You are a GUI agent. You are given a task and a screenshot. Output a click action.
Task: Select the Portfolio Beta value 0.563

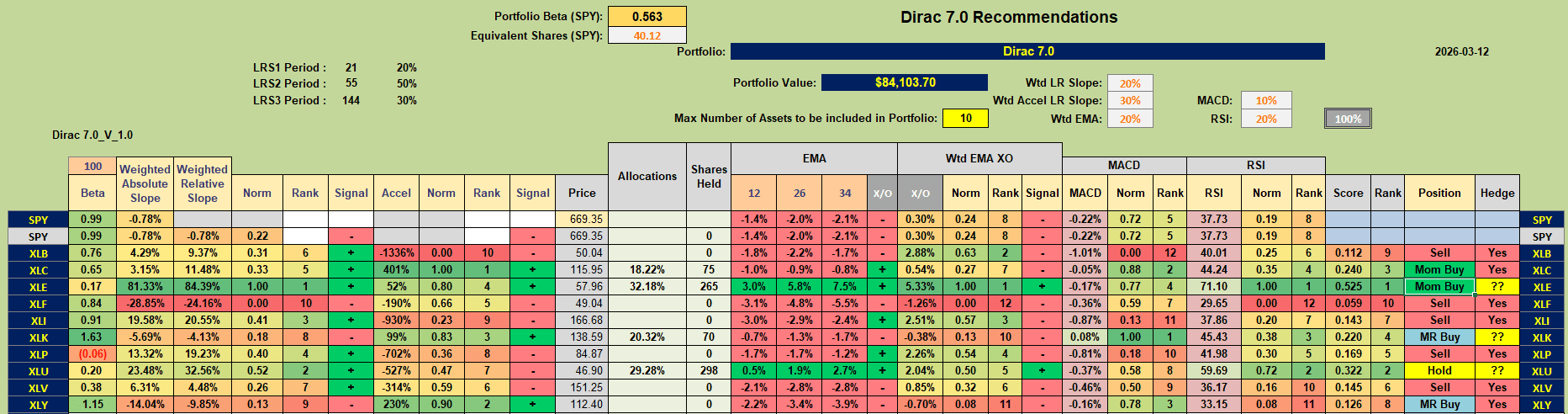[x=647, y=17]
